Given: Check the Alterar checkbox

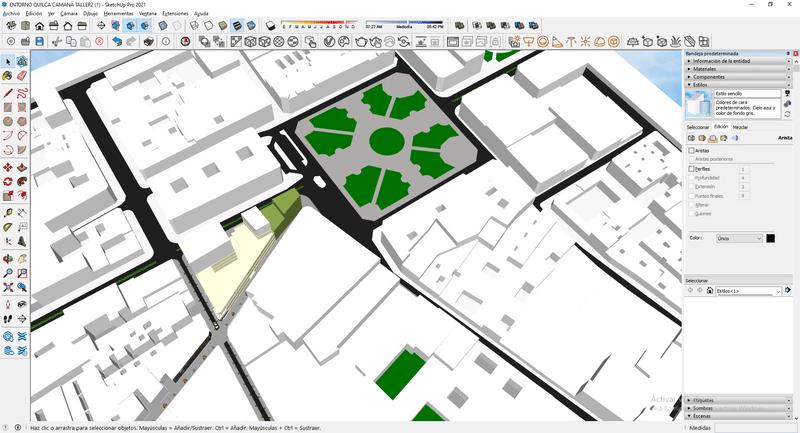Looking at the screenshot, I should [692, 205].
